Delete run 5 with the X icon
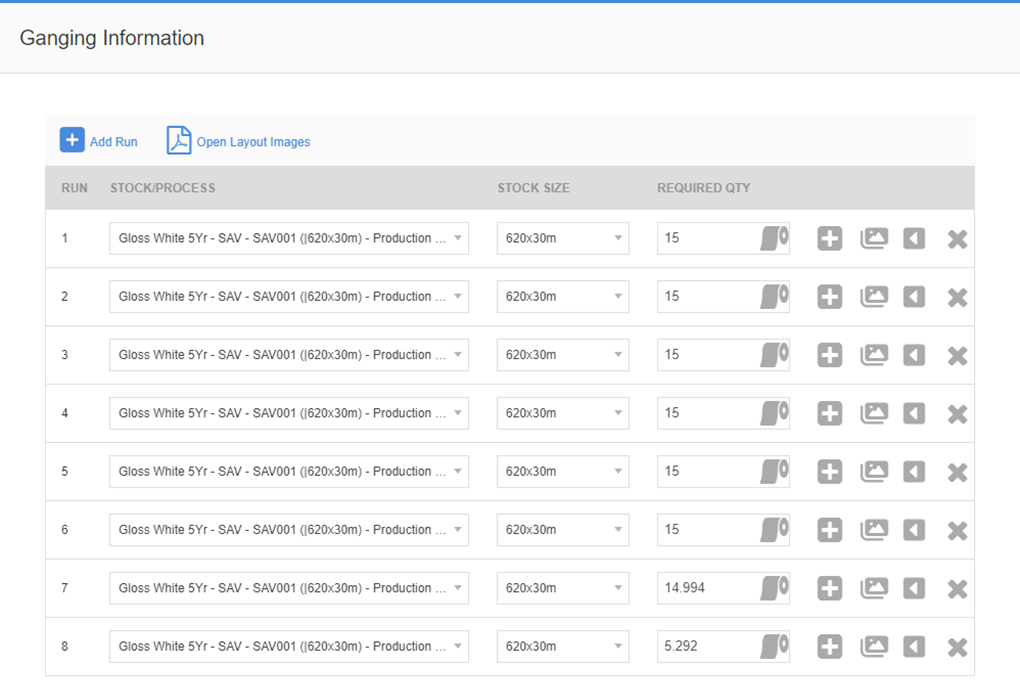The width and height of the screenshot is (1020, 691). point(957,472)
